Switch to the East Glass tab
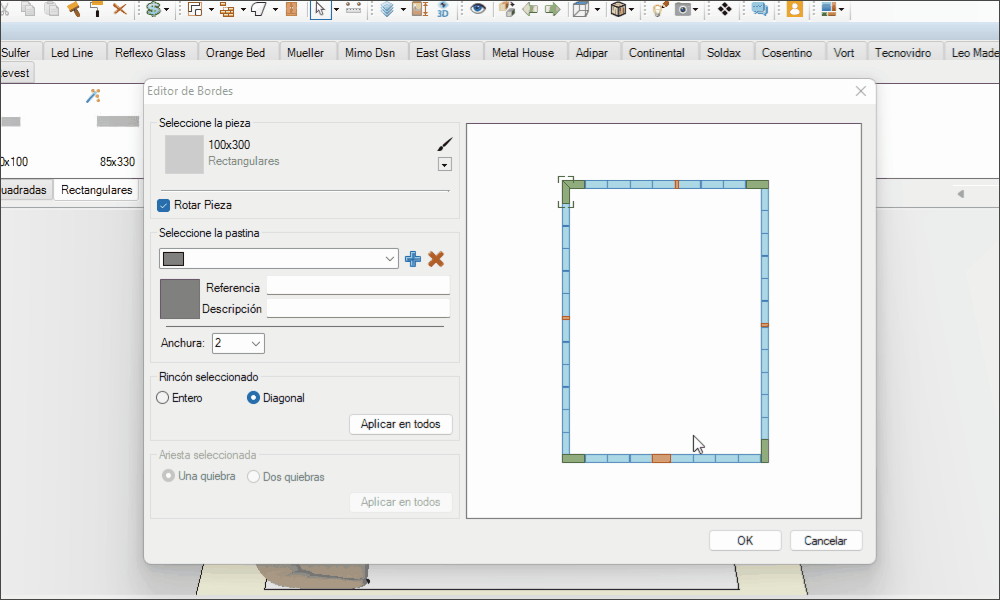Screen dimensions: 1000x600 tap(443, 53)
